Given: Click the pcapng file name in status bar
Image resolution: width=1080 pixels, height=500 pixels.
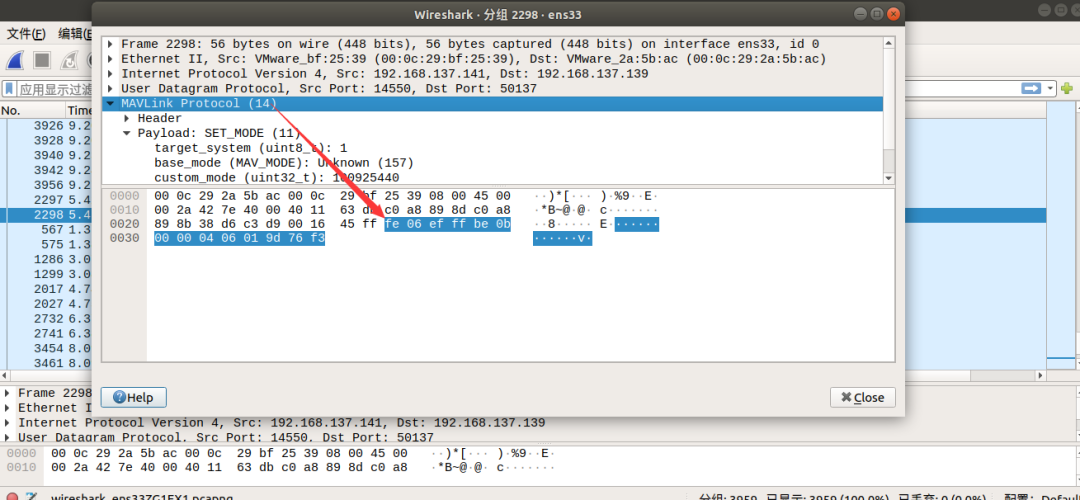Looking at the screenshot, I should point(142,497).
